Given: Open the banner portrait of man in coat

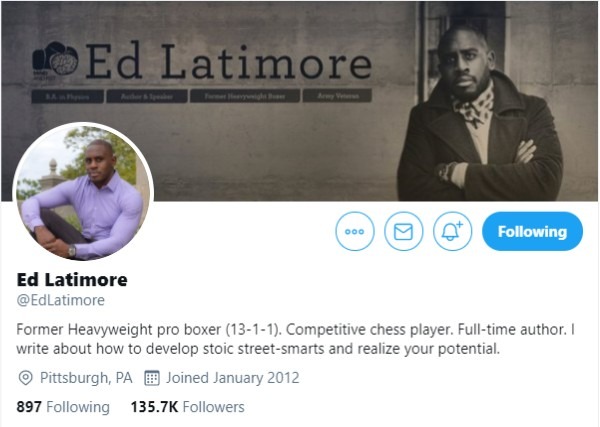Looking at the screenshot, I should 480,113.
